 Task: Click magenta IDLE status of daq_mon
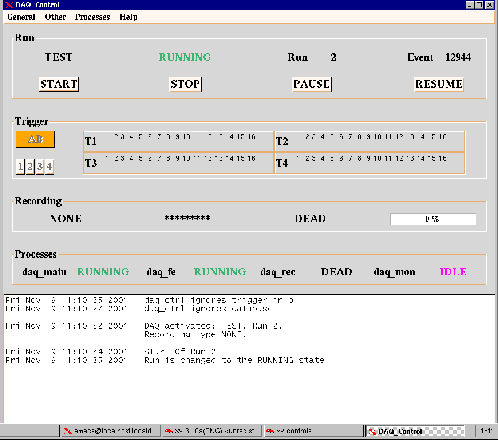click(453, 272)
